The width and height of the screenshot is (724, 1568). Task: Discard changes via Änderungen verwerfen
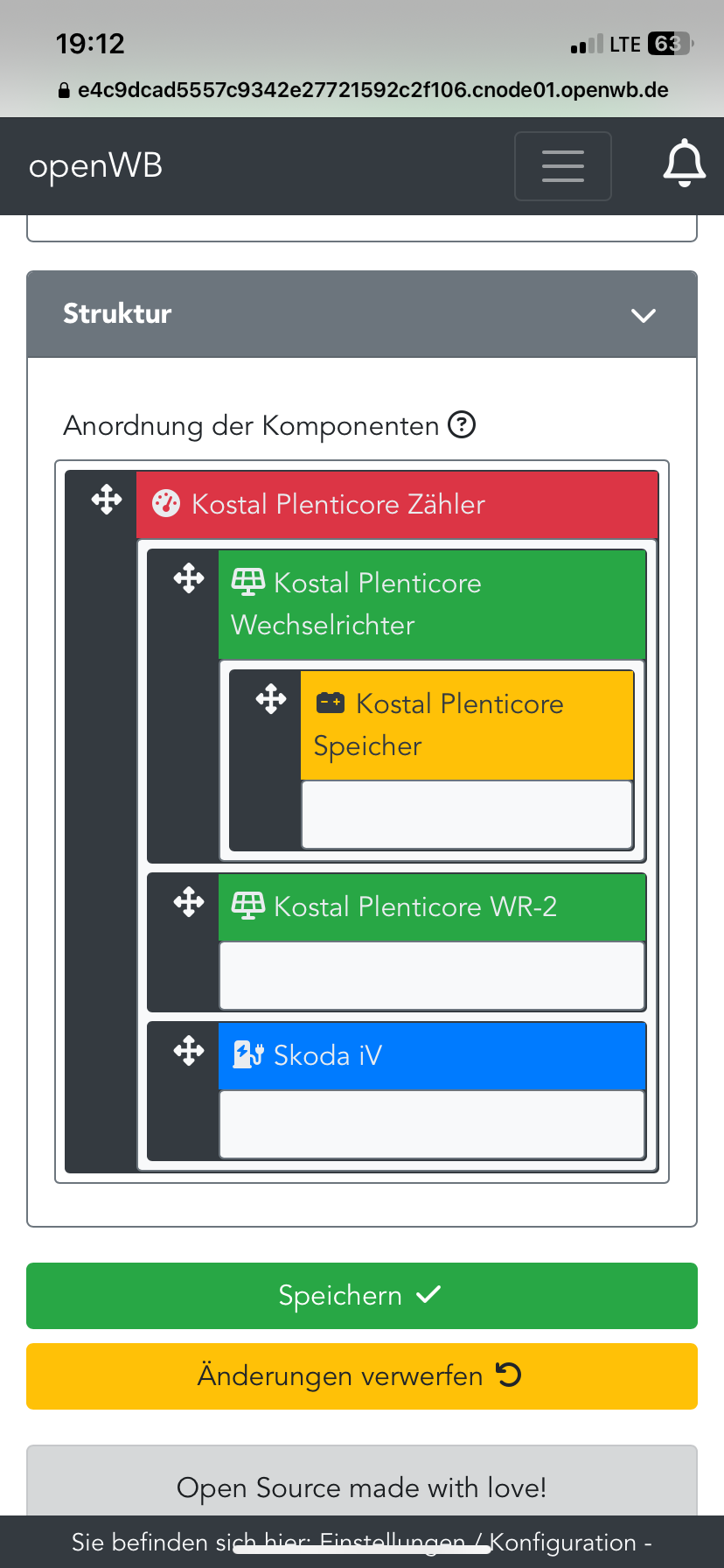362,1376
